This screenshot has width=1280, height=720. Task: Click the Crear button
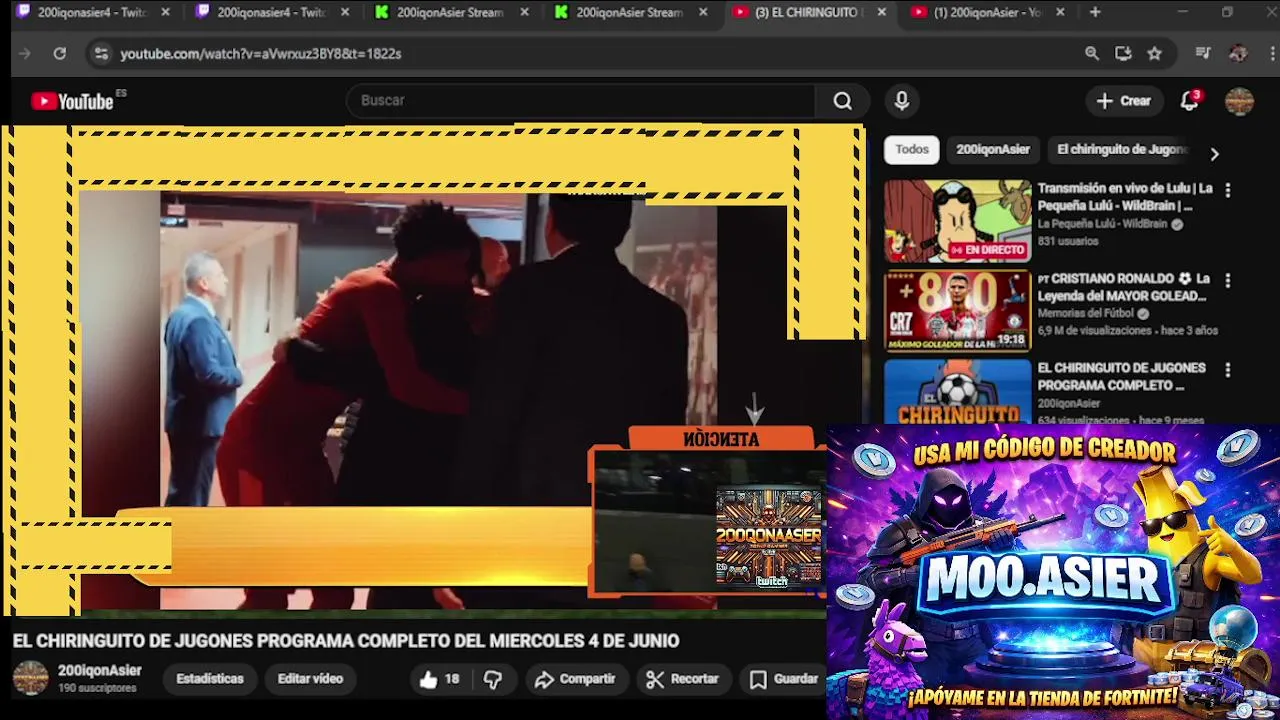click(1124, 101)
